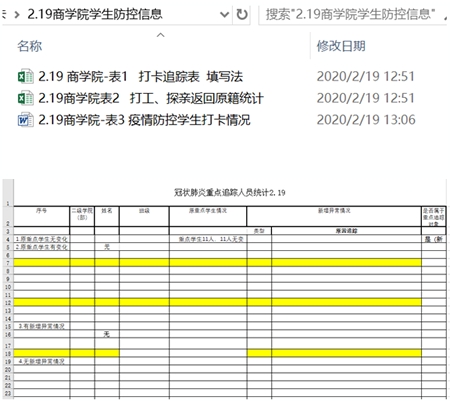Select cell 重点学生11人, 11人无变
450x401 pixels.
(x=208, y=239)
